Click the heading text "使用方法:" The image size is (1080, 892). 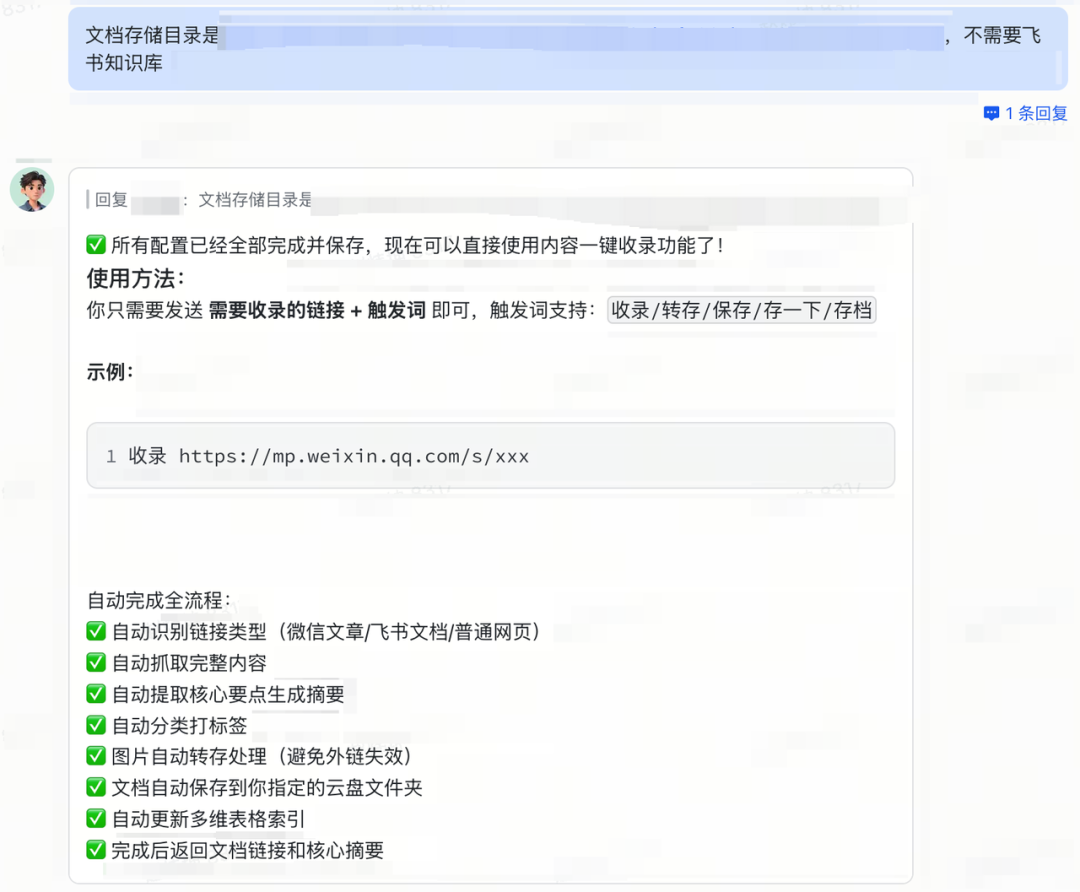[x=136, y=278]
